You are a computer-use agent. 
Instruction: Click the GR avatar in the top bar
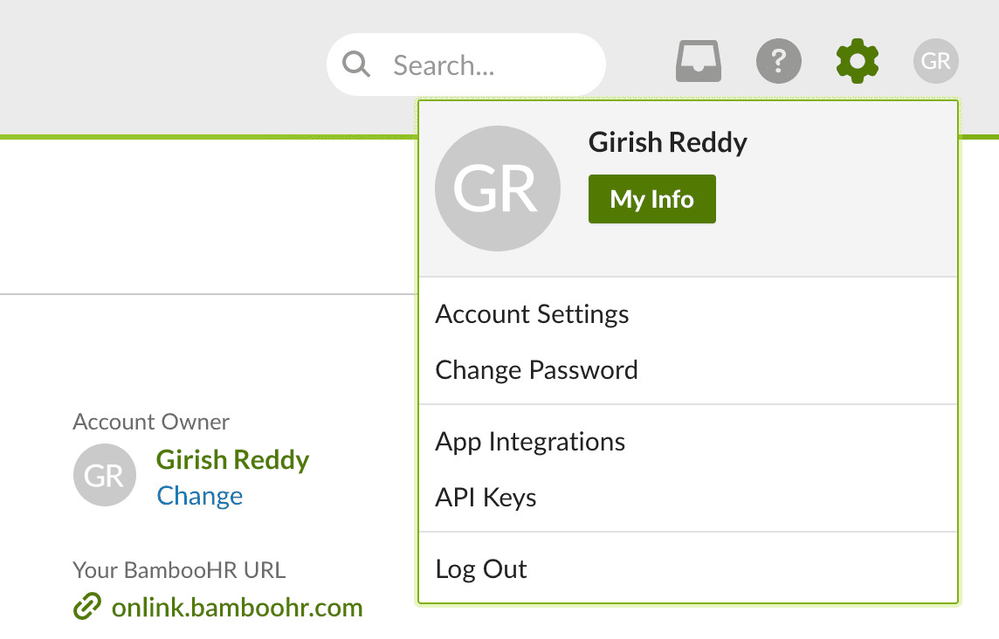936,61
